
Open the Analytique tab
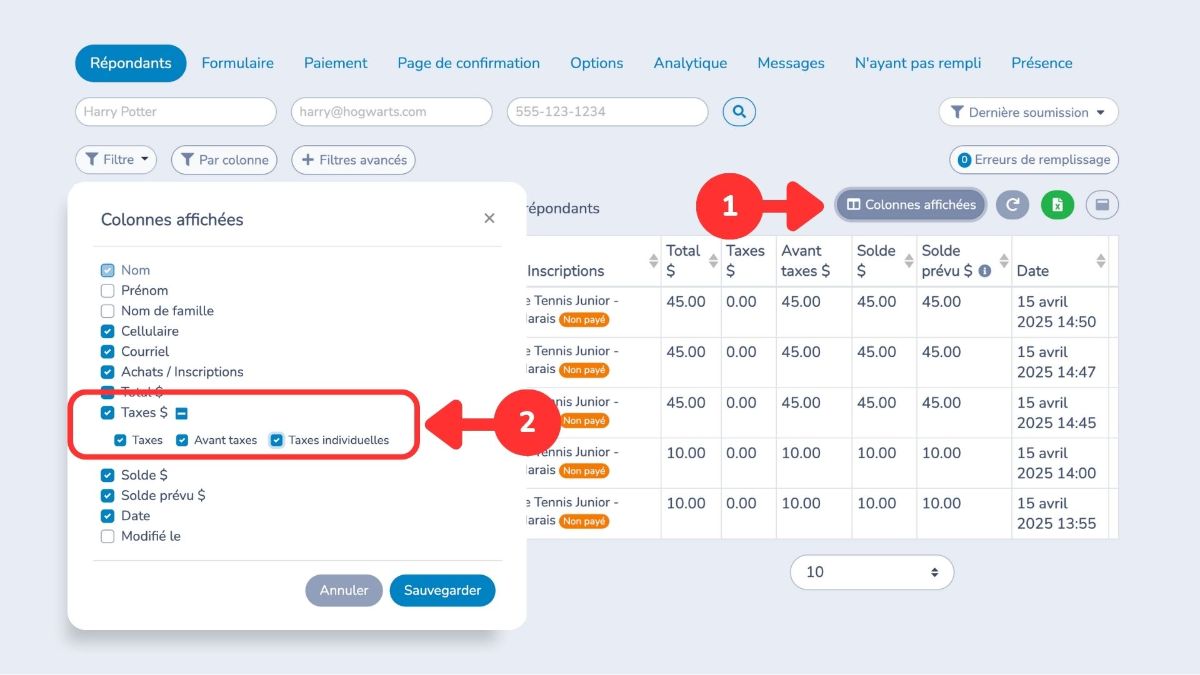pyautogui.click(x=690, y=63)
